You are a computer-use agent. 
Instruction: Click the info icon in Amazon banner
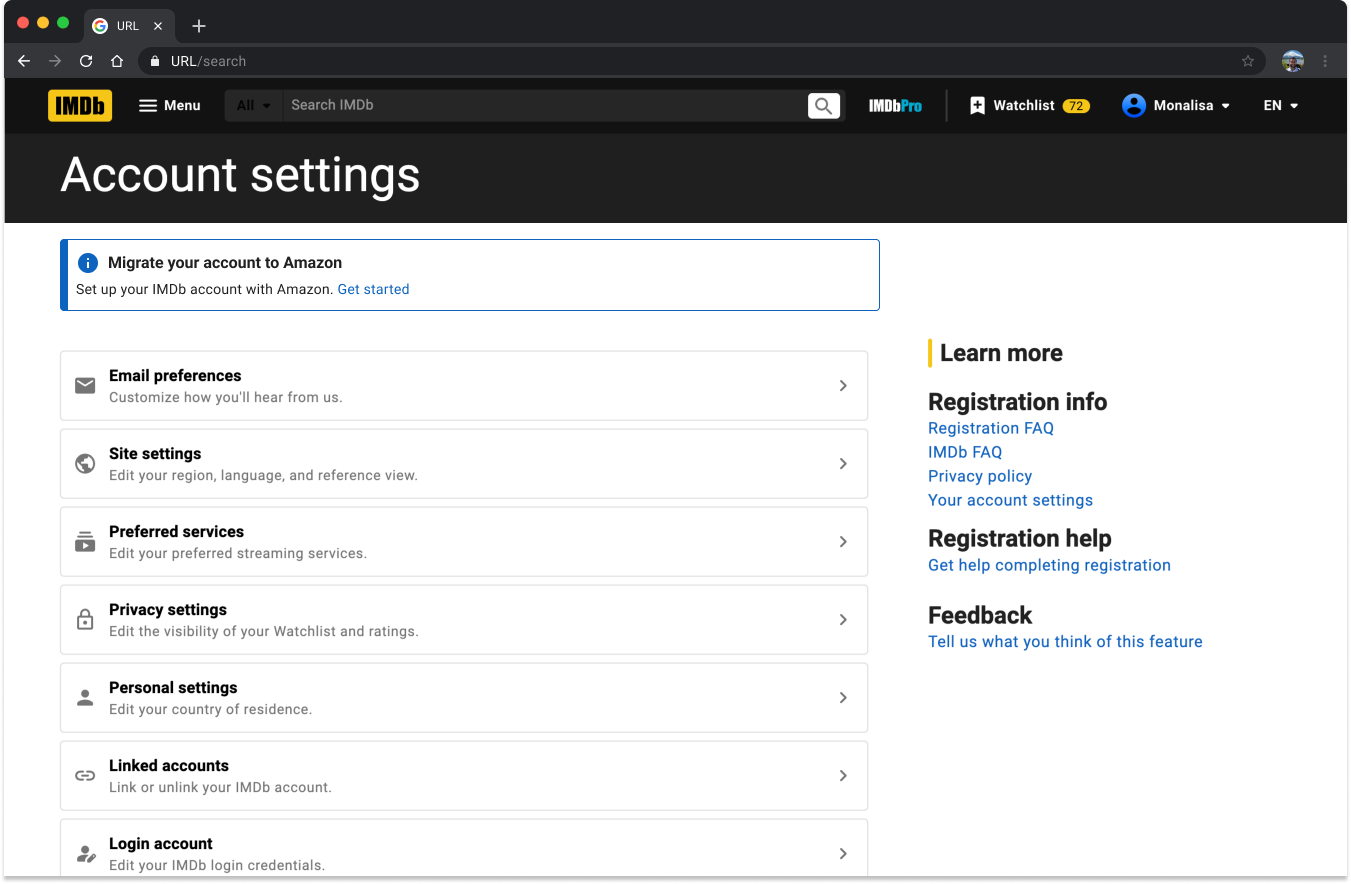point(88,263)
